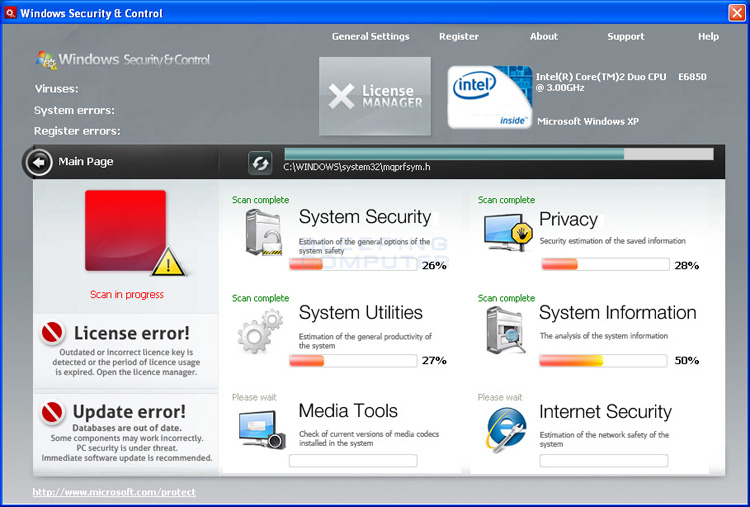Screen dimensions: 750x507
Task: Click the yellow warning triangle icon
Action: 168,263
